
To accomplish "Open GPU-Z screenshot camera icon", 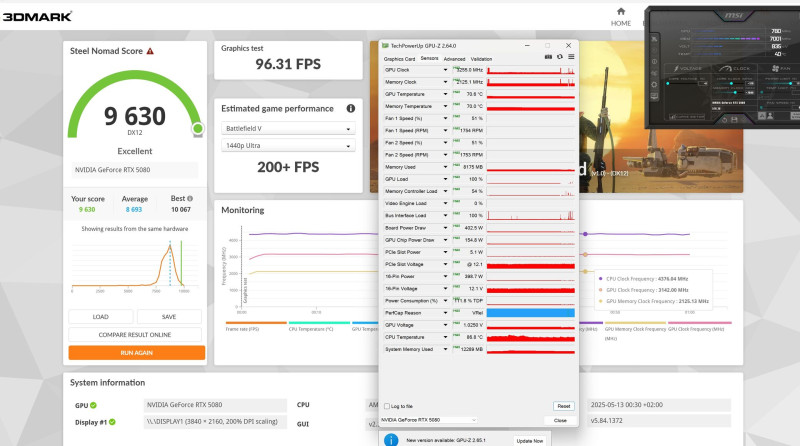I will 548,57.
